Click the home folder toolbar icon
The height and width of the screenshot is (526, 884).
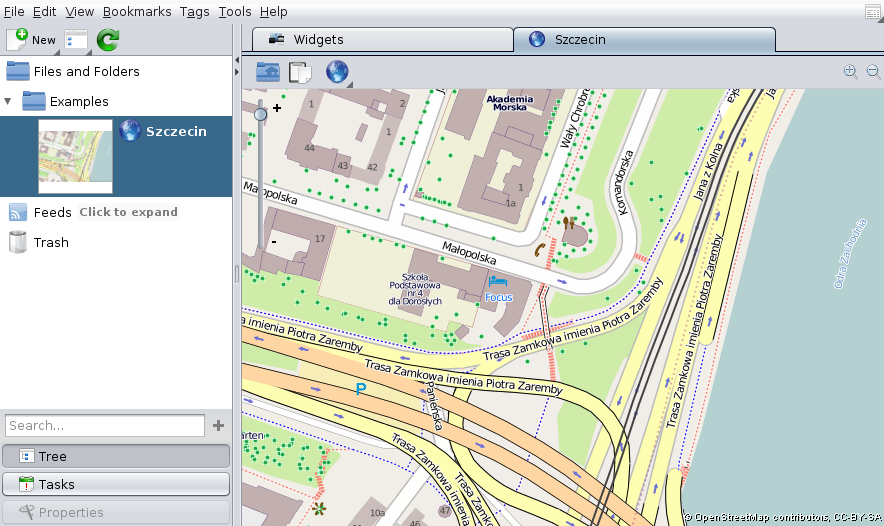(x=268, y=72)
